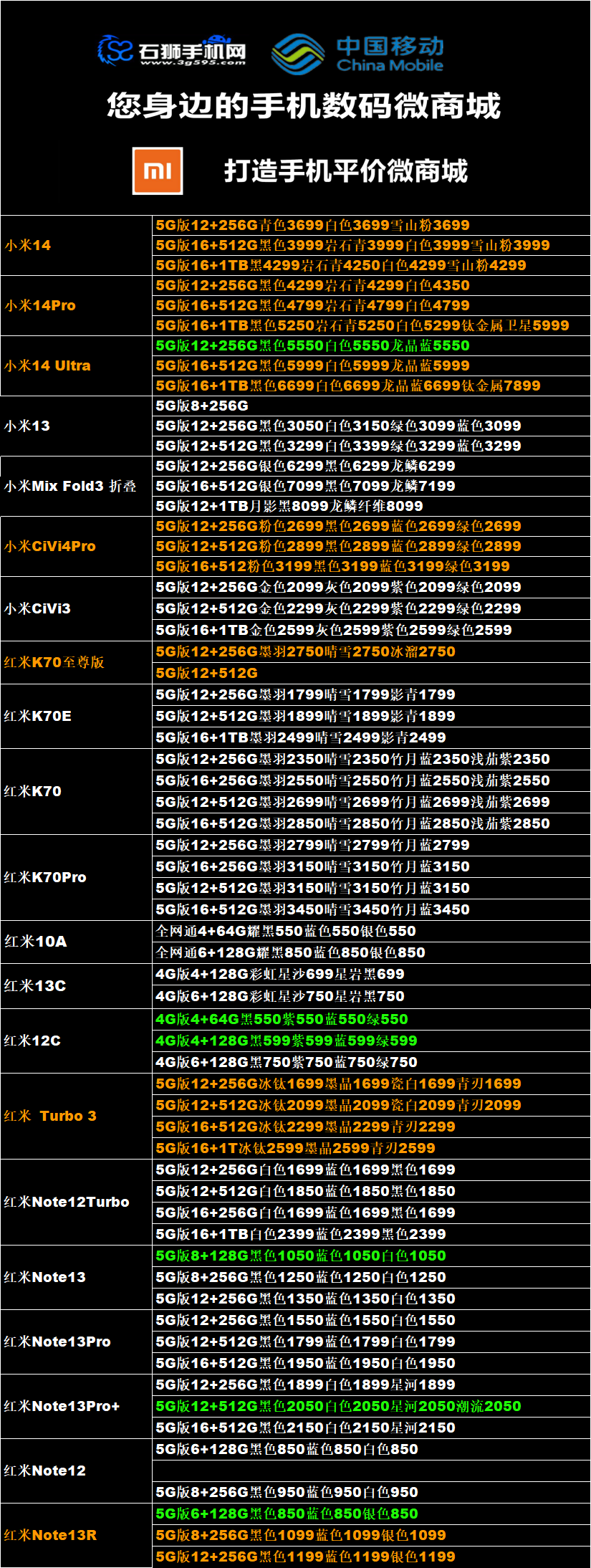The width and height of the screenshot is (591, 1568).
Task: Select the model cell labeled exactly 红米K70
Action: [77, 791]
